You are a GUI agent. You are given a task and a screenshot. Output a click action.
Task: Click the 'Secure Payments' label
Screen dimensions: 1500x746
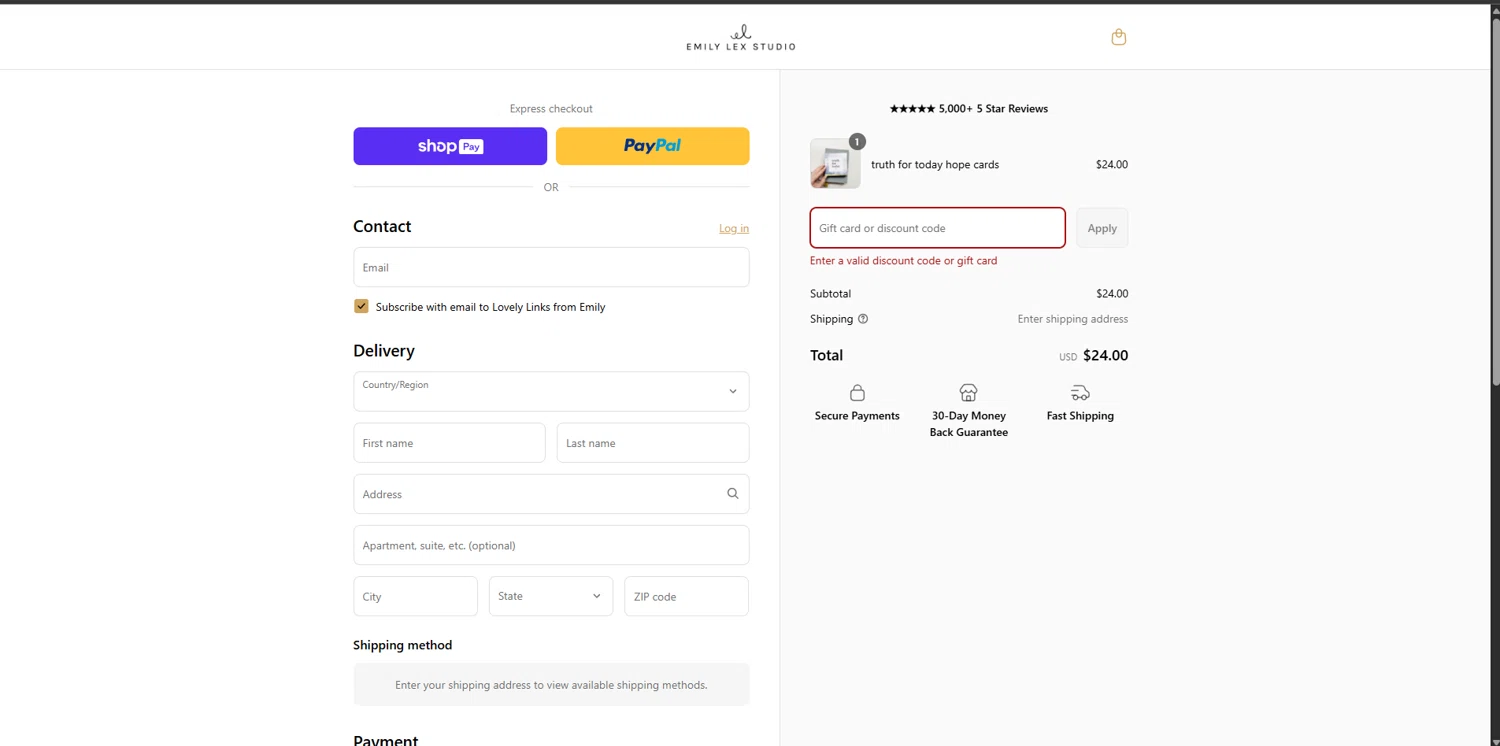pyautogui.click(x=857, y=416)
